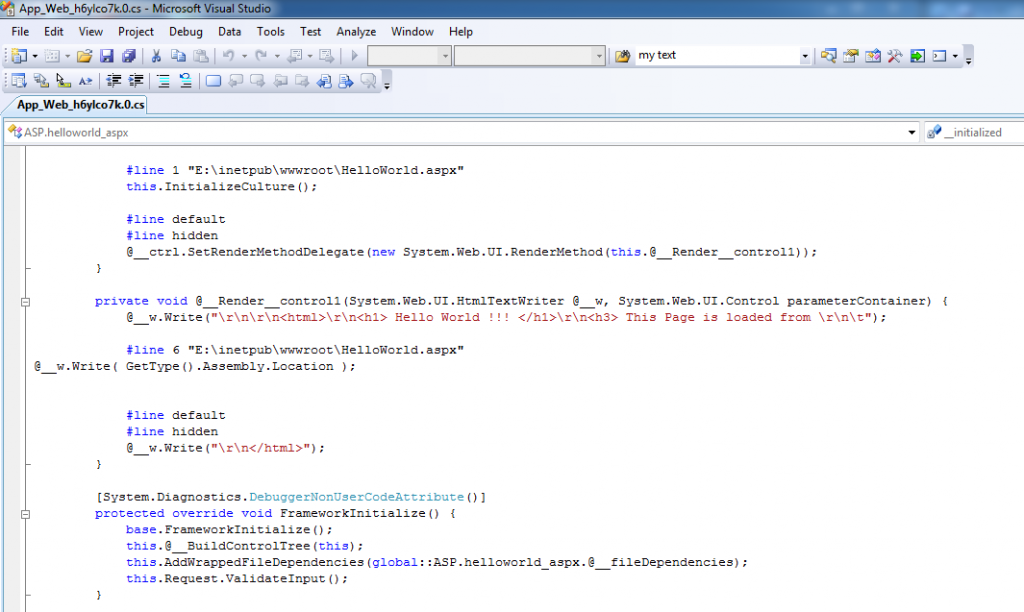Click the Undo icon
The height and width of the screenshot is (612, 1024).
(228, 55)
